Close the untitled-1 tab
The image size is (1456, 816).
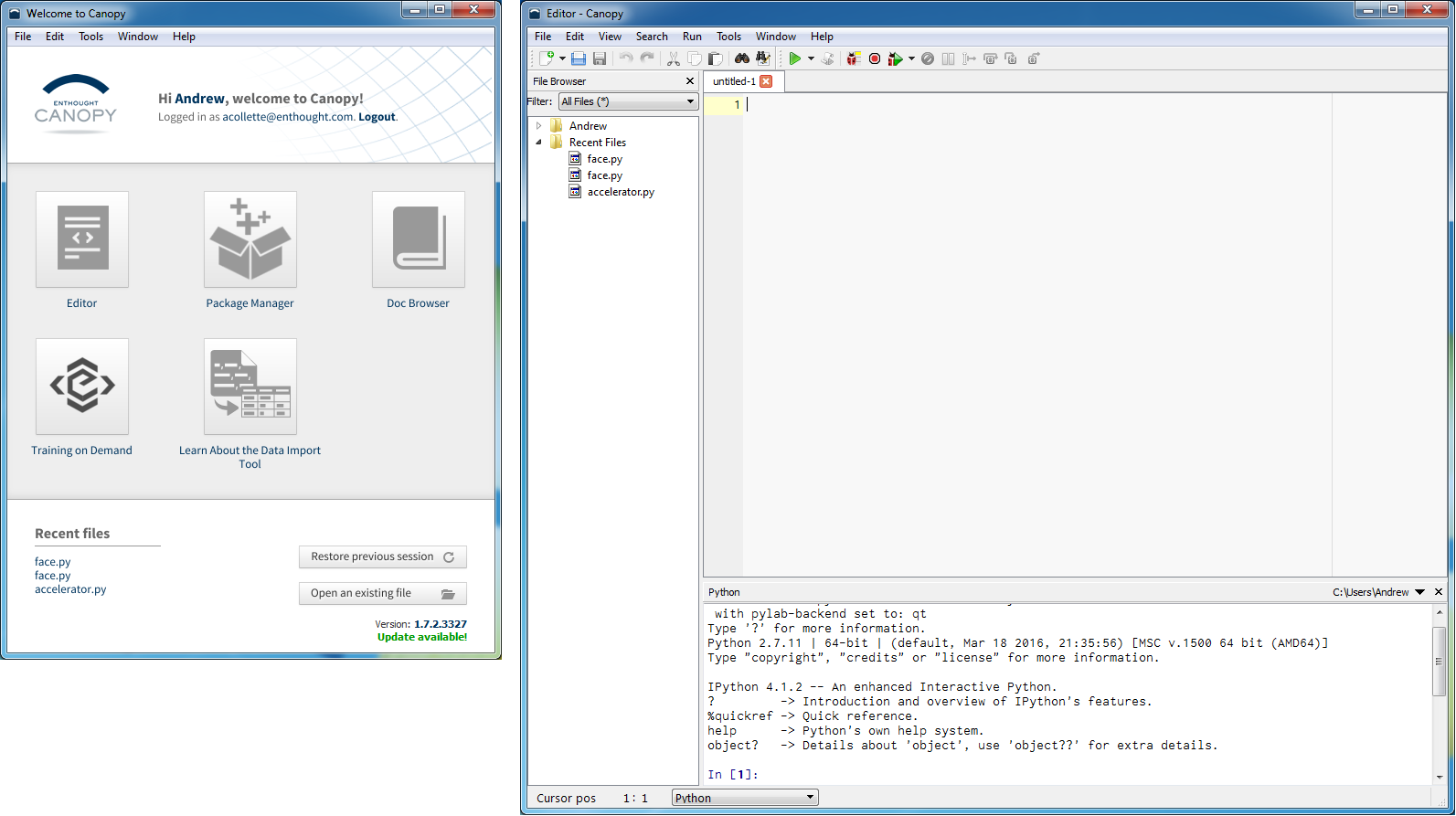click(766, 81)
